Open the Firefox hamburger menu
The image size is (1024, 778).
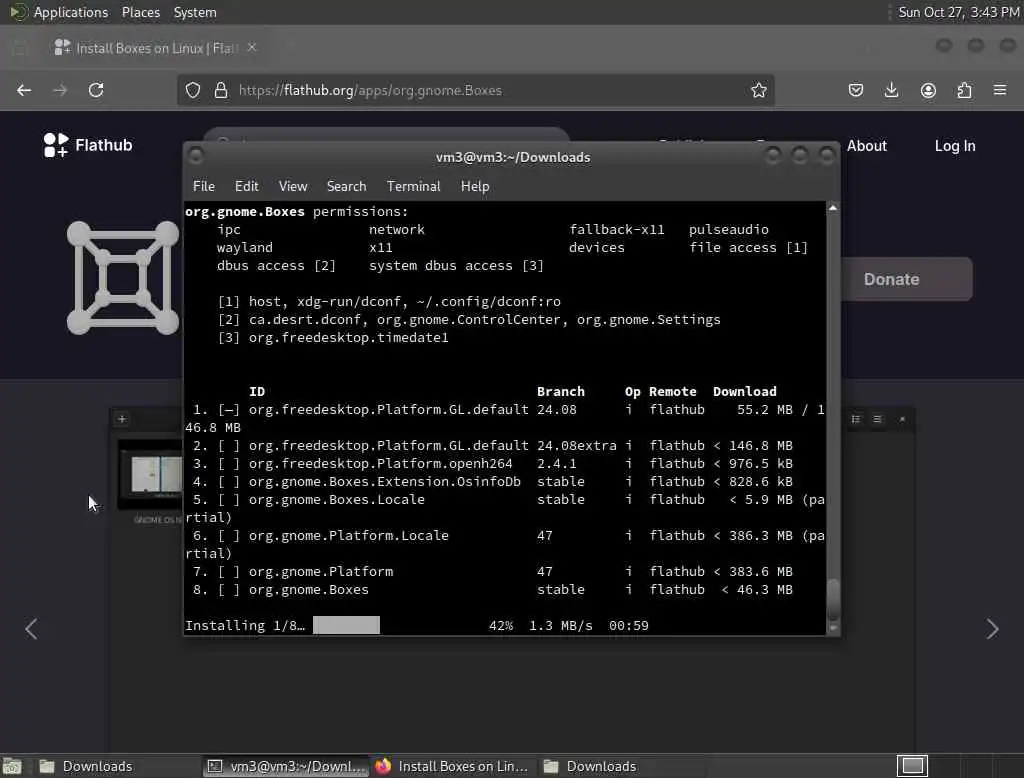[x=1000, y=90]
